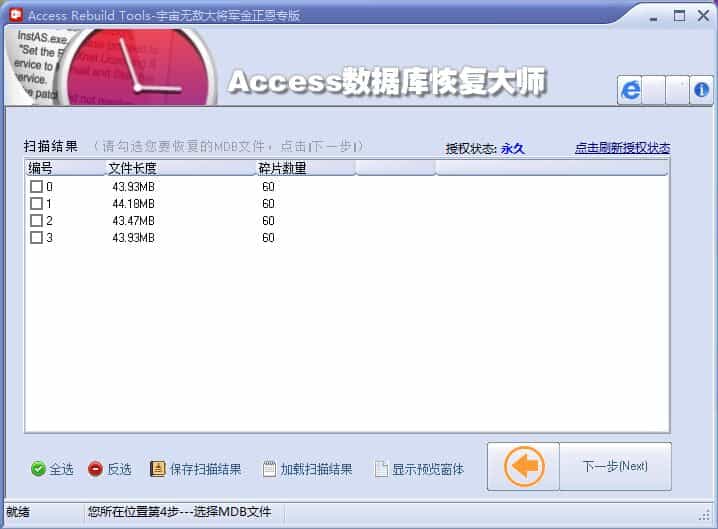This screenshot has height=529, width=718.
Task: Click the 碎片数量 column header
Action: pyautogui.click(x=305, y=168)
